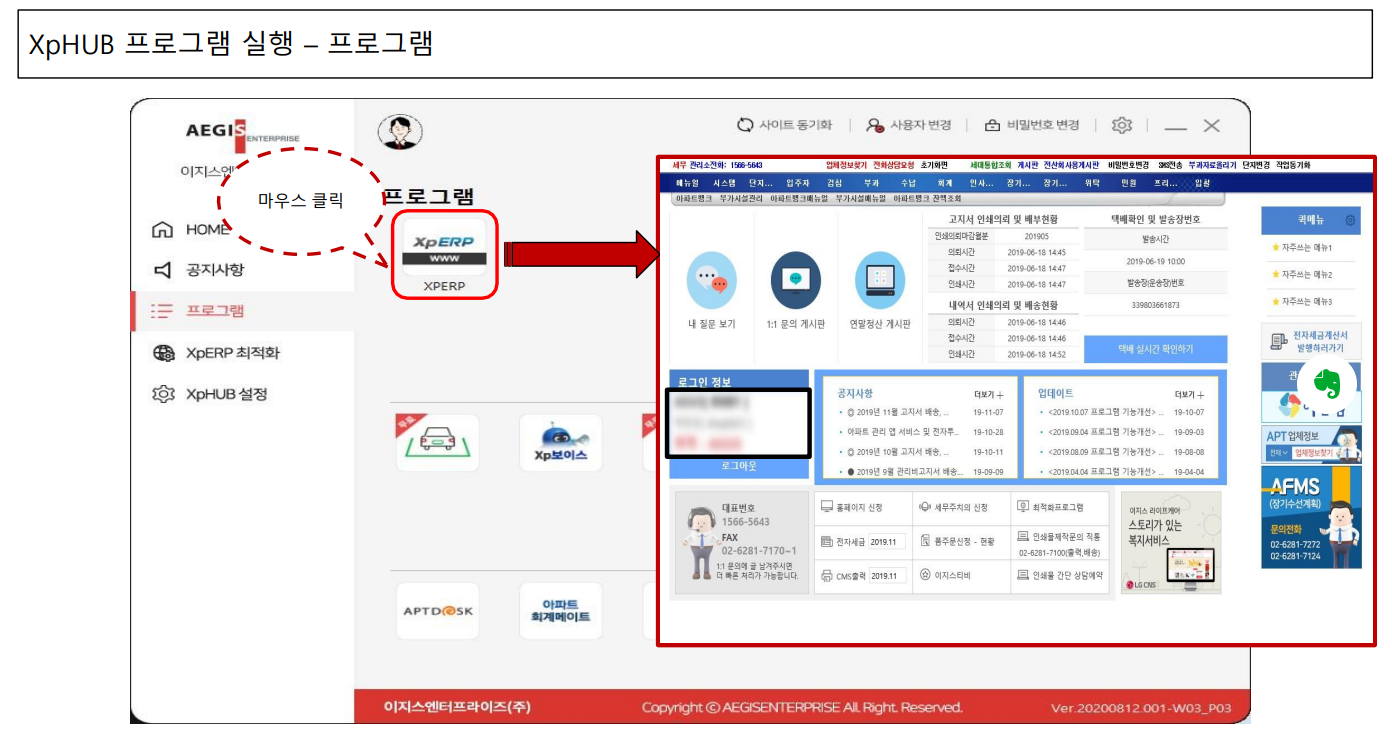Click 로그아웃 button
The width and height of the screenshot is (1392, 747).
pyautogui.click(x=738, y=466)
